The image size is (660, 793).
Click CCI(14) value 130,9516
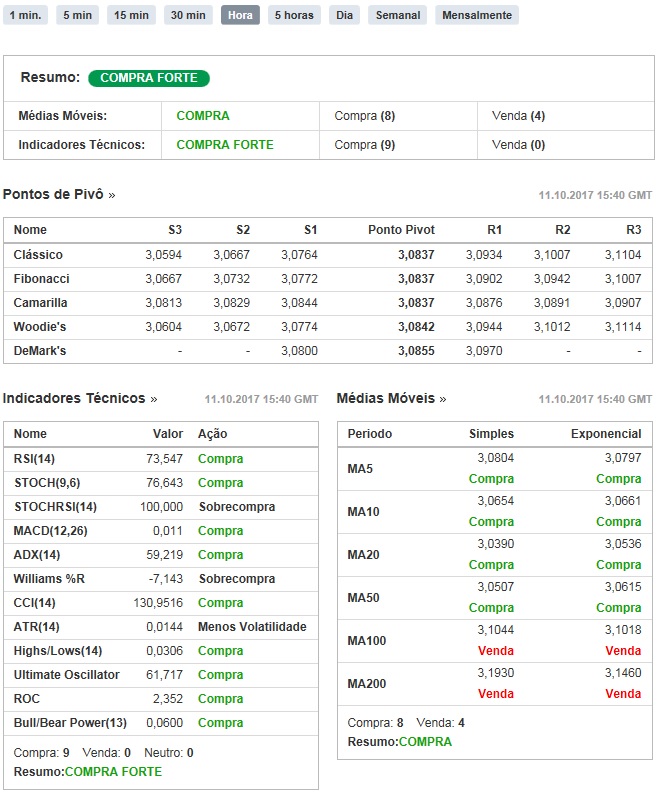coord(158,603)
